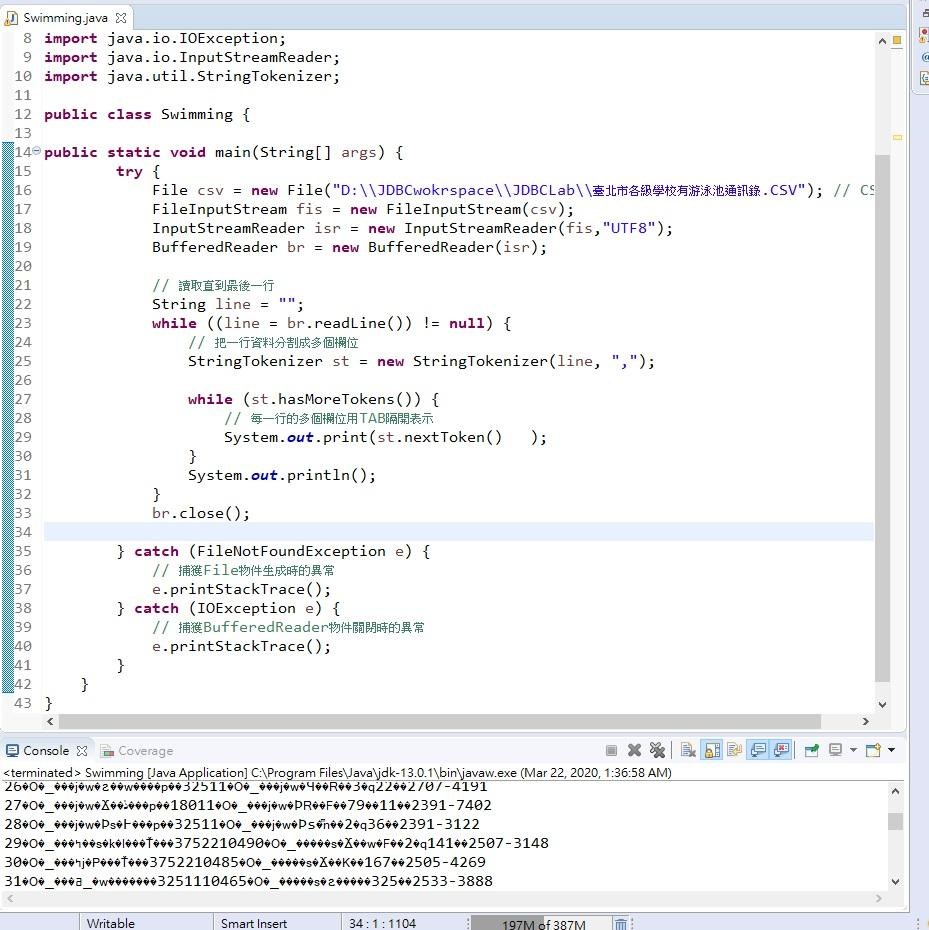Open the New Console View dropdown arrow
929x930 pixels.
890,750
